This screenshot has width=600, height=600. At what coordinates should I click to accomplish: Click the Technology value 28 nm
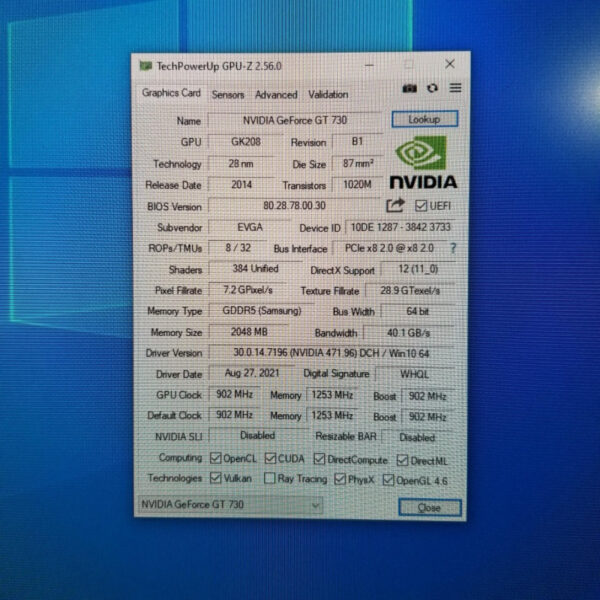pyautogui.click(x=241, y=164)
